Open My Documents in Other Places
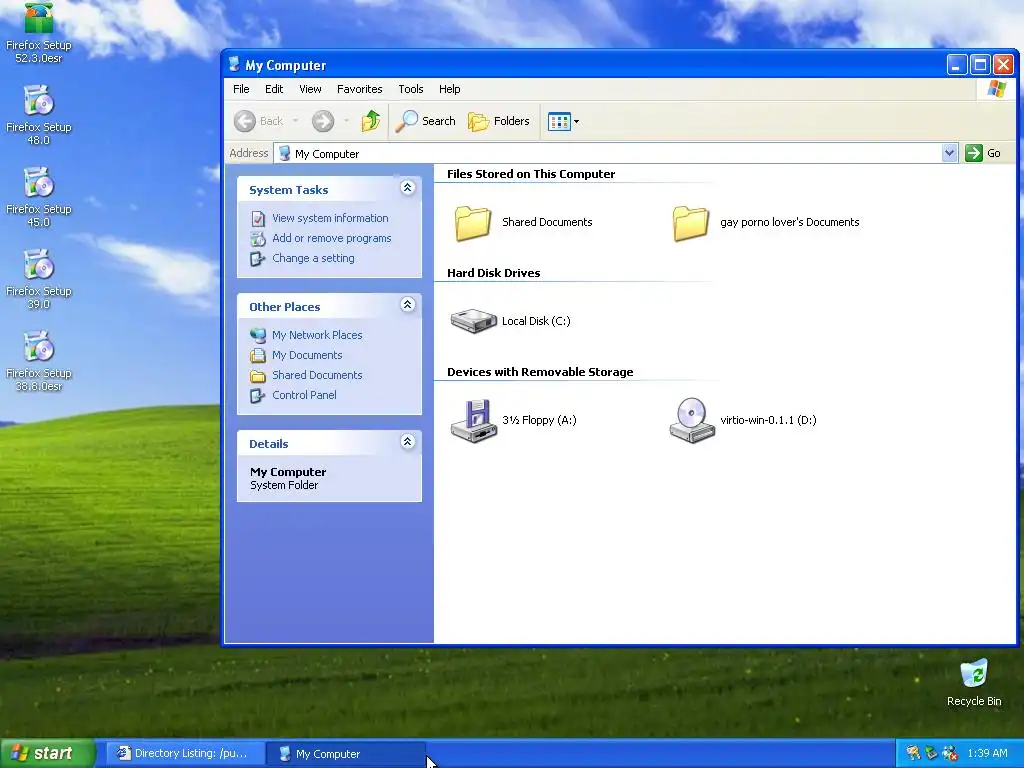Viewport: 1024px width, 768px height. click(x=307, y=355)
